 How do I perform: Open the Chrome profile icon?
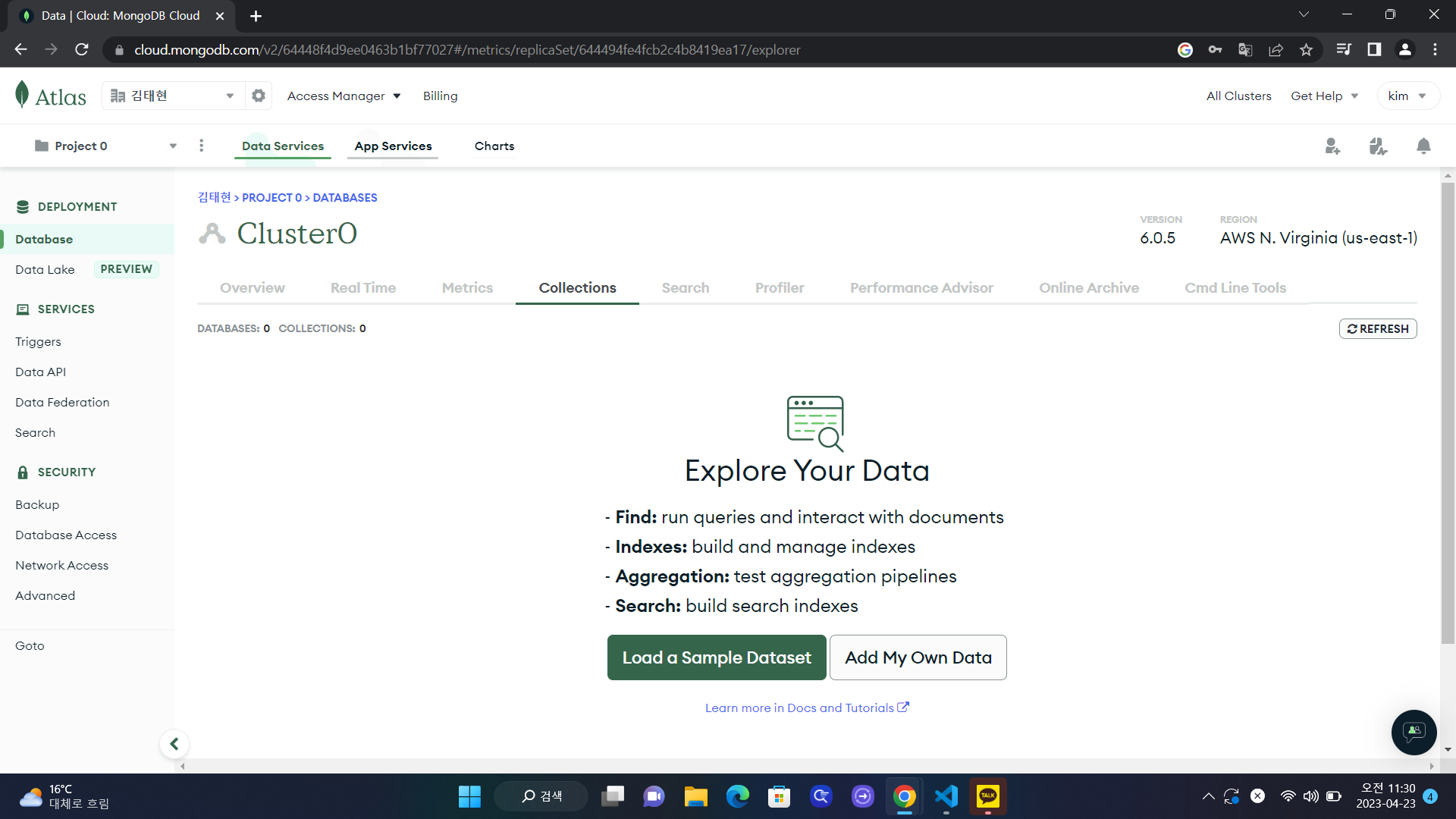1404,49
